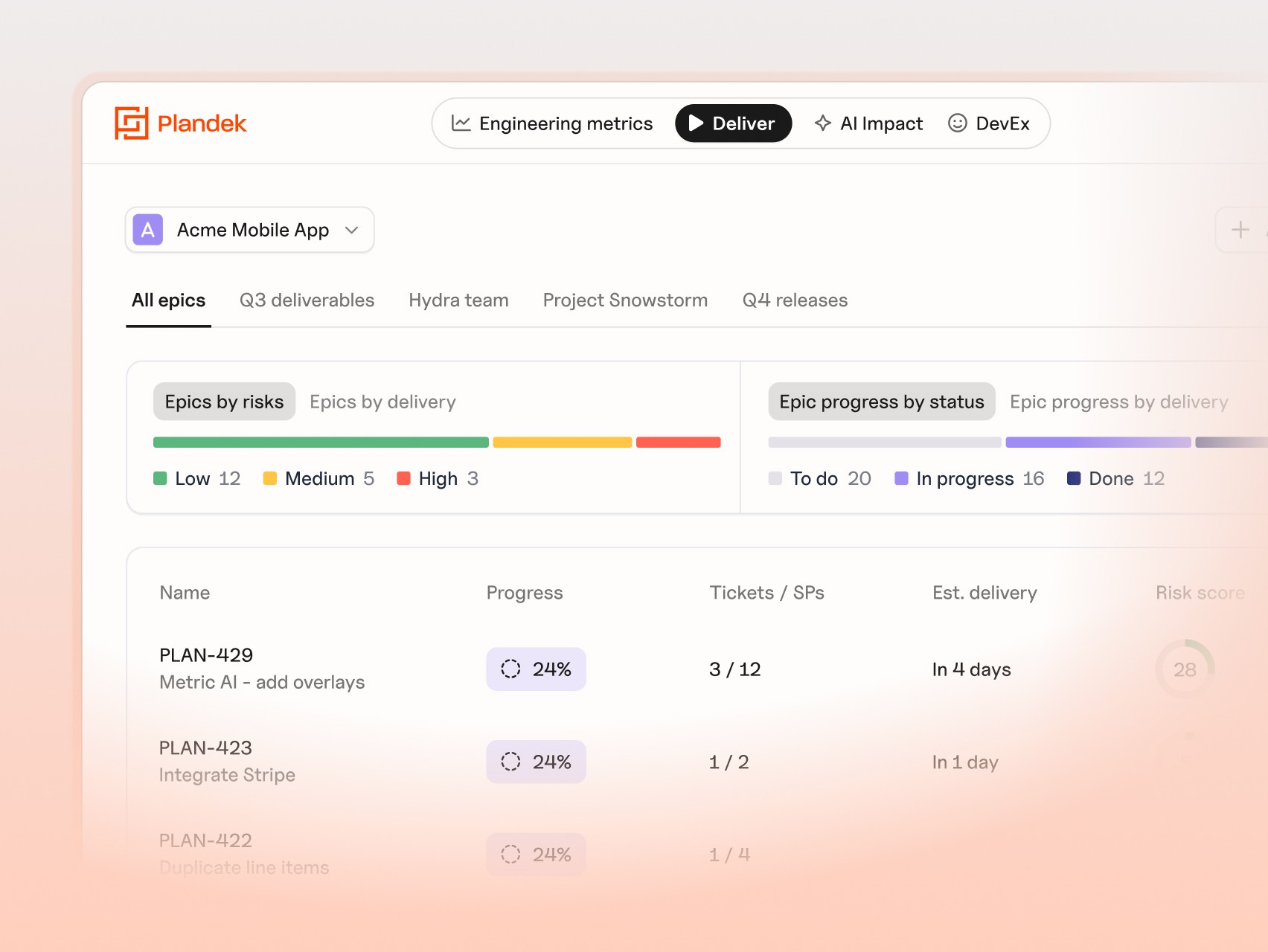Click the '1 / 4' tickets value
The width and height of the screenshot is (1268, 952).
click(729, 855)
